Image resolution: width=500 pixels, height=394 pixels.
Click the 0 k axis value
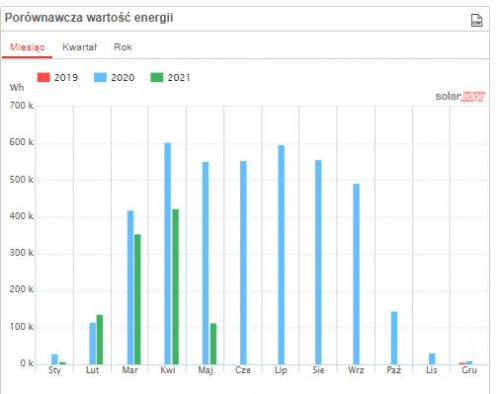tap(27, 363)
